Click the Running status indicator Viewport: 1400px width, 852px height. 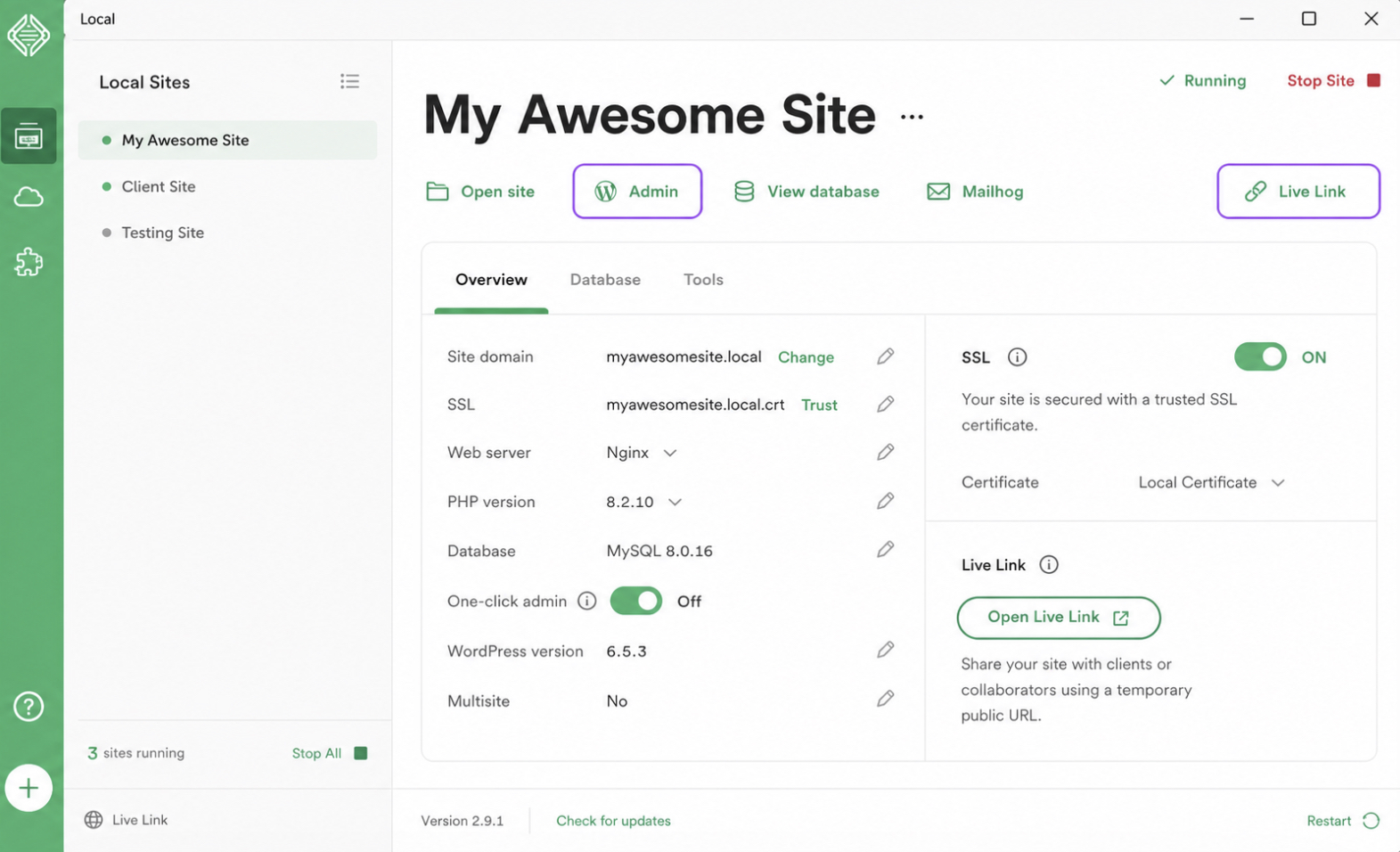click(1203, 80)
